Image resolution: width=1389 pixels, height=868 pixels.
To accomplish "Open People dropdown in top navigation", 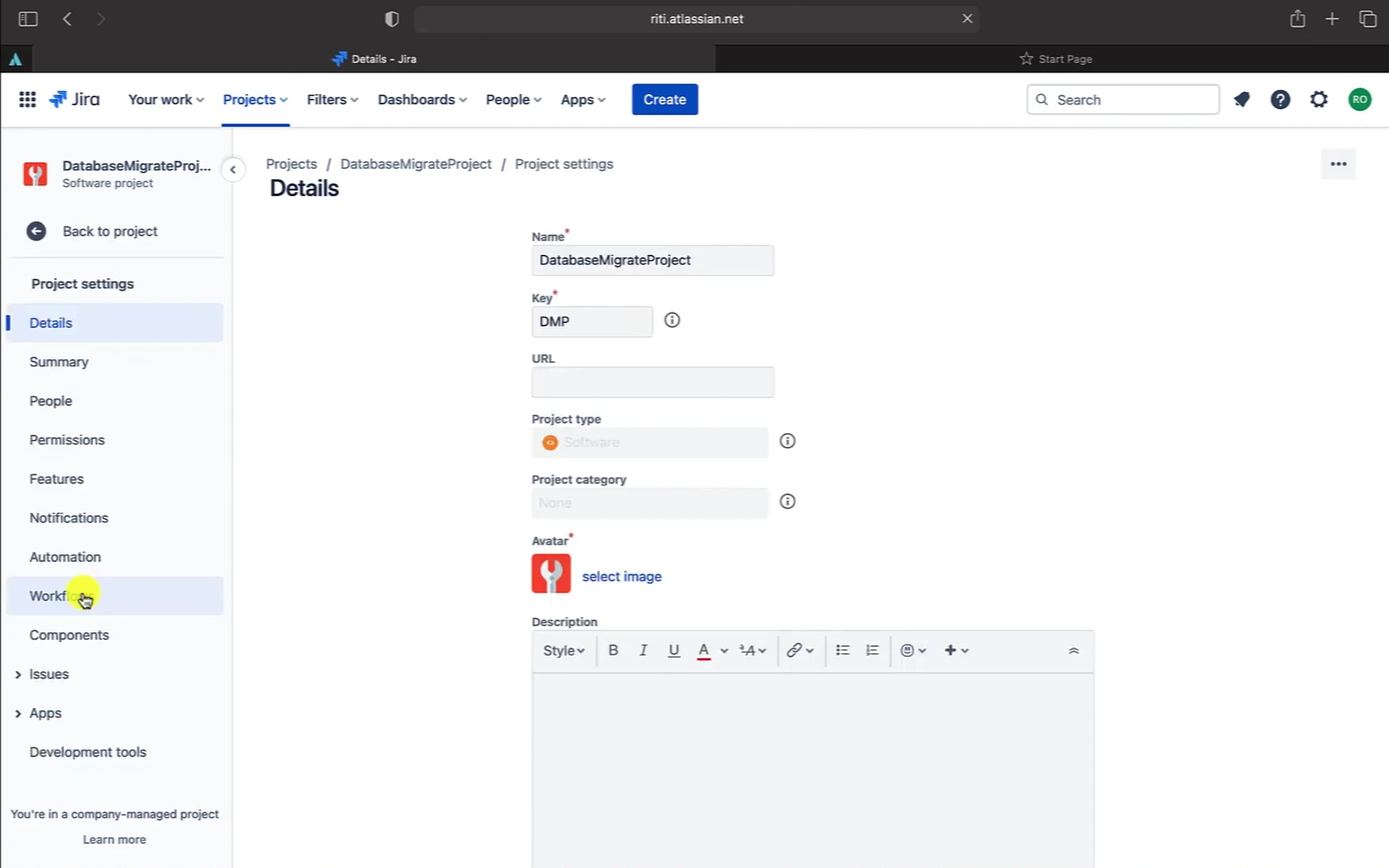I will click(514, 100).
